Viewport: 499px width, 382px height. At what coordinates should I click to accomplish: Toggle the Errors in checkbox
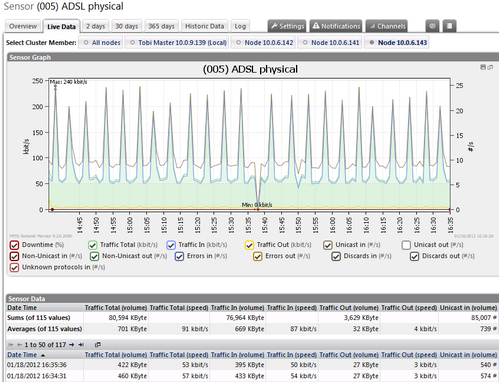tap(179, 256)
